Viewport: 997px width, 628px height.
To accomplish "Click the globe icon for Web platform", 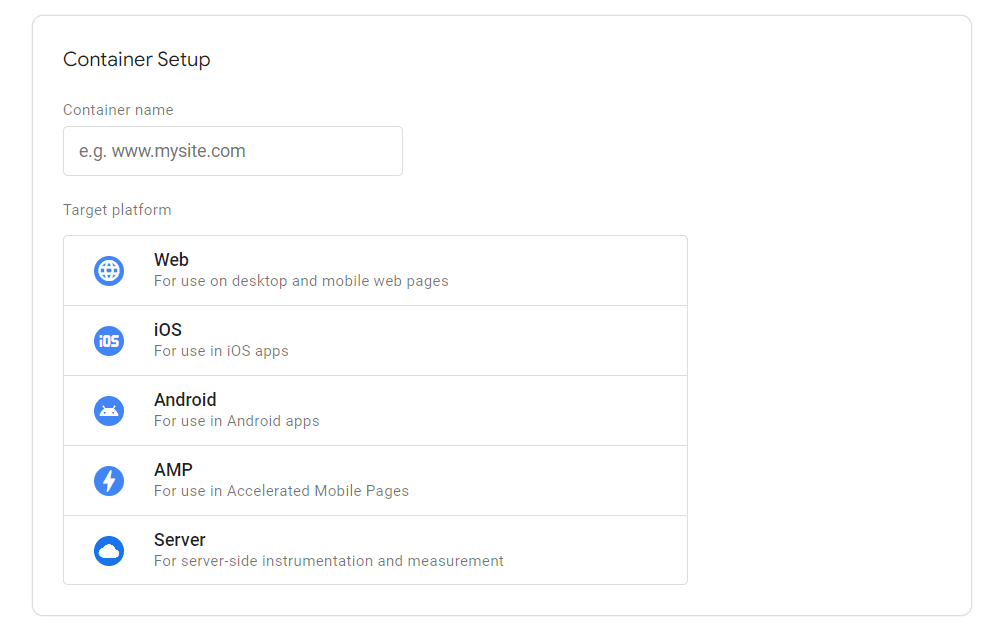I will (x=108, y=270).
